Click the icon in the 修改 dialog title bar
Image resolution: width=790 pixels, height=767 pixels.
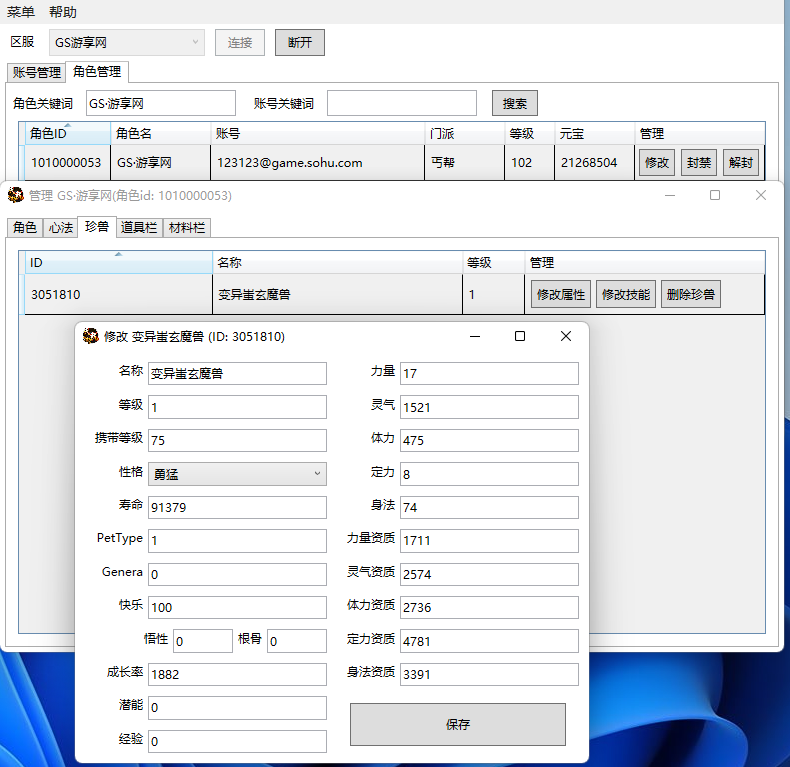(90, 337)
